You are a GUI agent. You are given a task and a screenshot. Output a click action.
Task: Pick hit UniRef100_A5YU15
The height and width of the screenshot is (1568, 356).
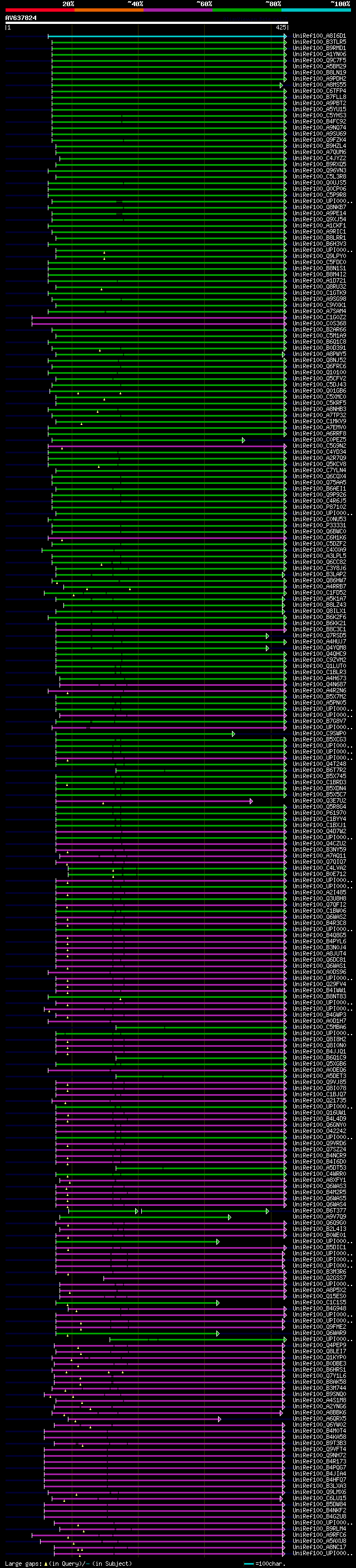[x=319, y=110]
